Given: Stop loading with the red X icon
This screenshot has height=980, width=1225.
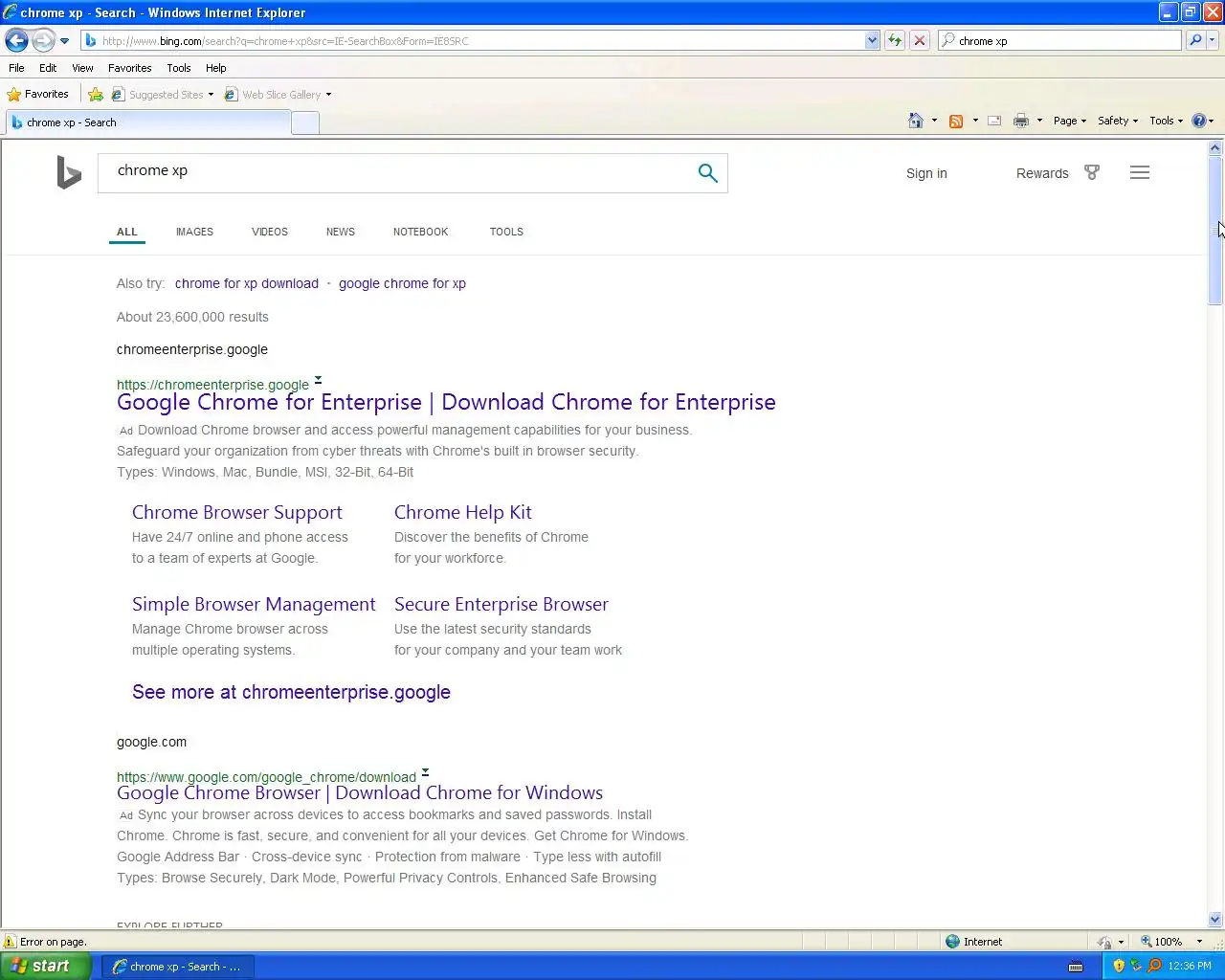Looking at the screenshot, I should pyautogui.click(x=920, y=41).
